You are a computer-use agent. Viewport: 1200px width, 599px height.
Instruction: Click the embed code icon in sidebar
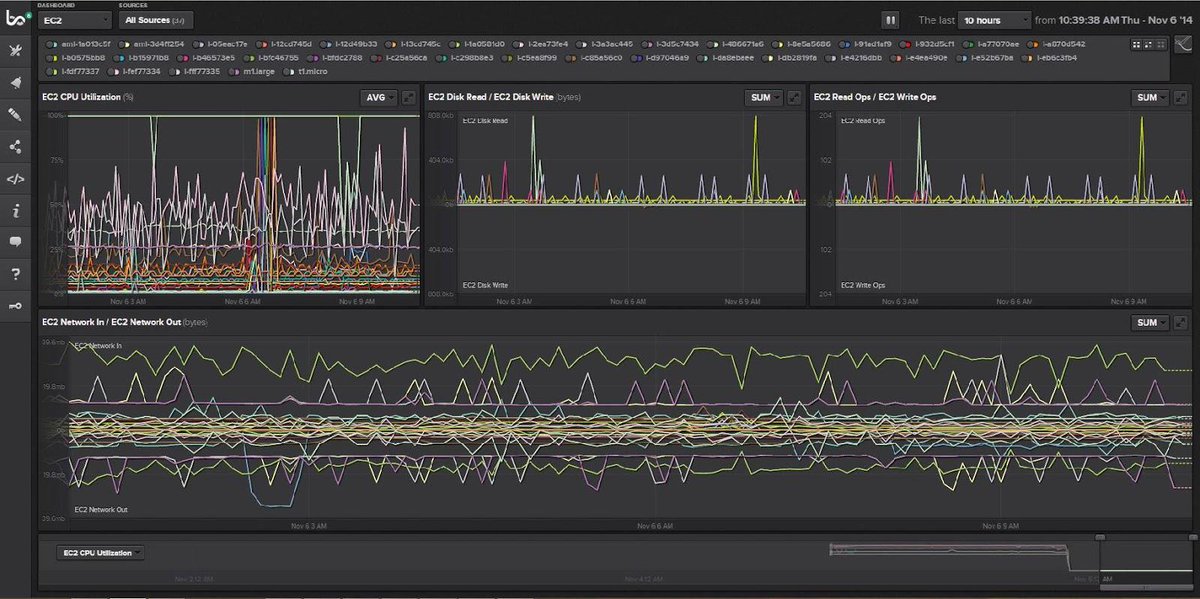click(16, 179)
